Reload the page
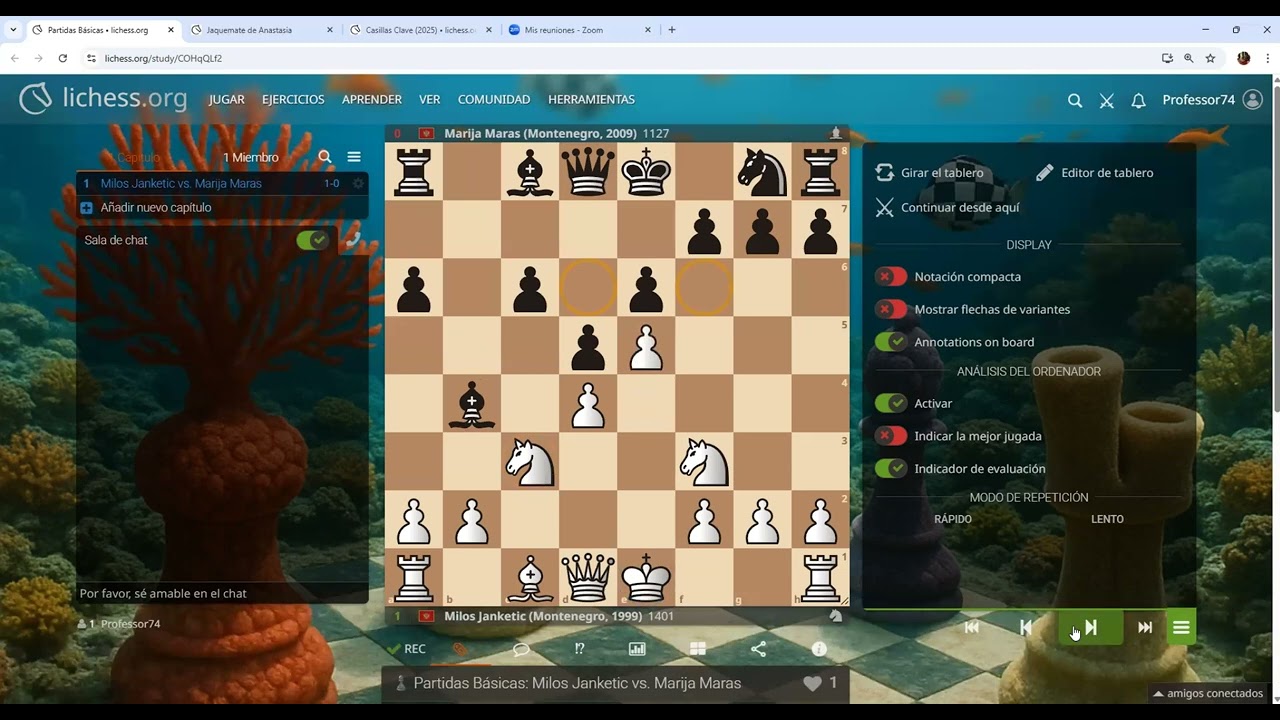Image resolution: width=1280 pixels, height=720 pixels. click(x=62, y=58)
